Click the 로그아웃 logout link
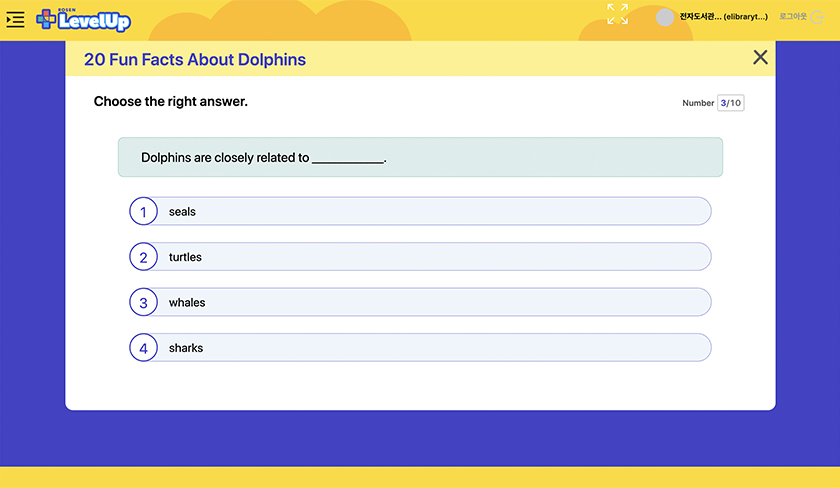This screenshot has width=840, height=488. click(792, 17)
